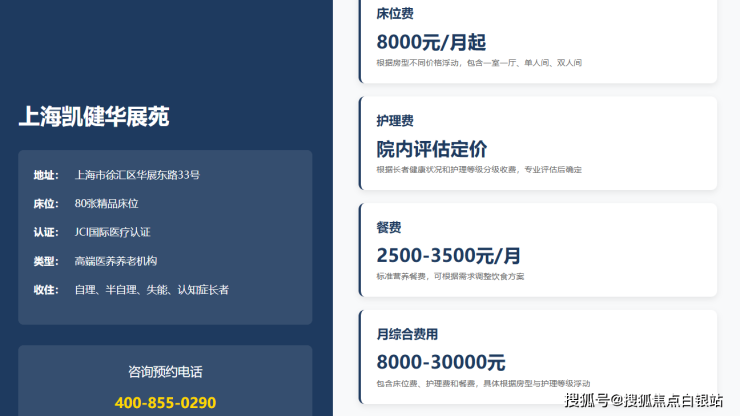Select the 8000-30000元 price
Image resolution: width=740 pixels, height=416 pixels.
tap(441, 363)
